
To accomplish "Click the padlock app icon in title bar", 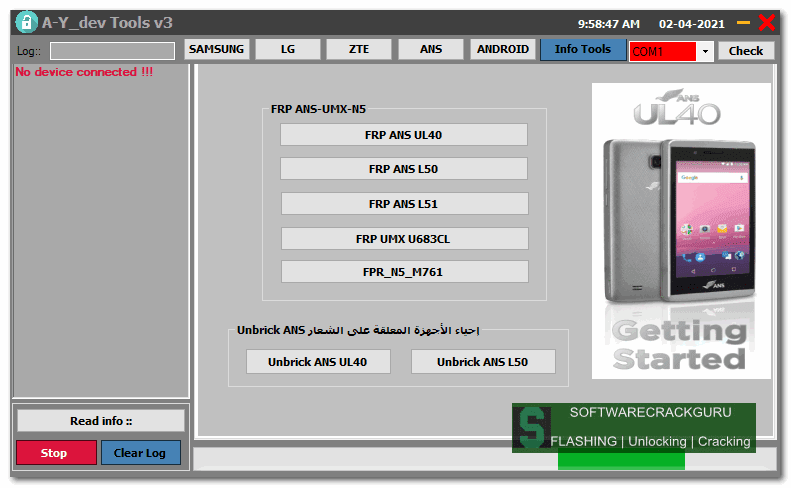I will [26, 22].
